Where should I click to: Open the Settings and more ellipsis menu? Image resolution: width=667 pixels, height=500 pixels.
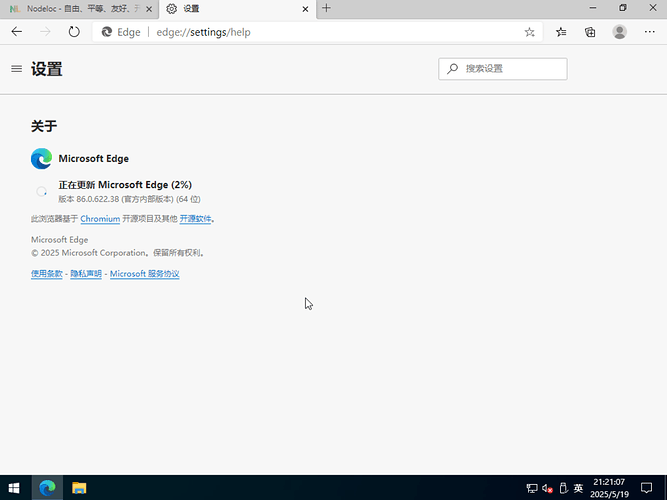point(650,32)
